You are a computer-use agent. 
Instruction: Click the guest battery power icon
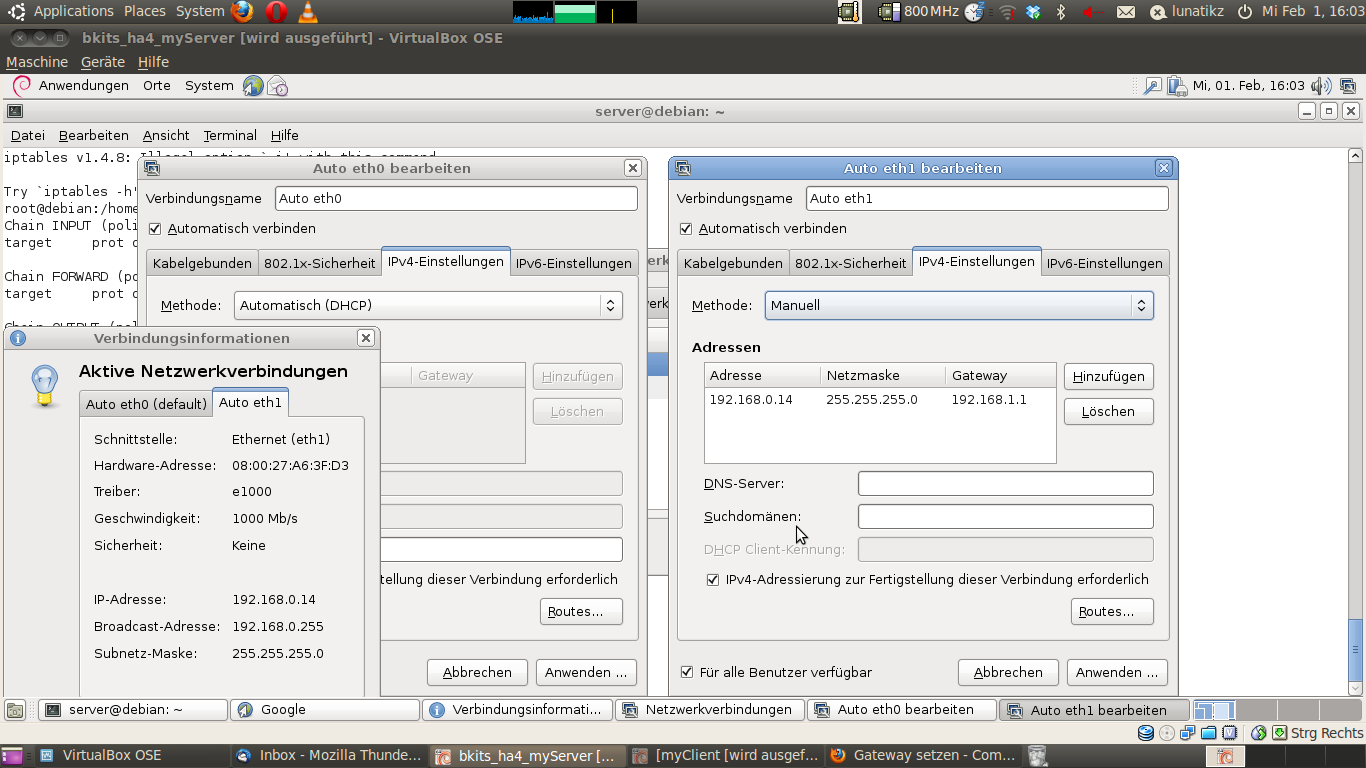click(x=1177, y=86)
